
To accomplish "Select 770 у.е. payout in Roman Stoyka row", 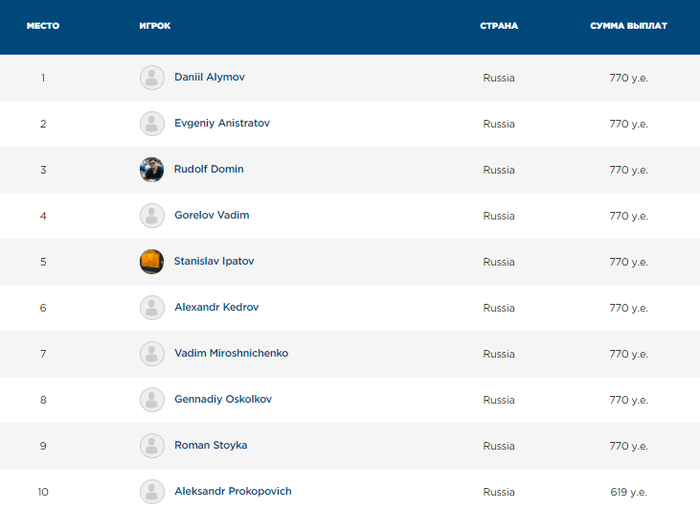I will (629, 446).
